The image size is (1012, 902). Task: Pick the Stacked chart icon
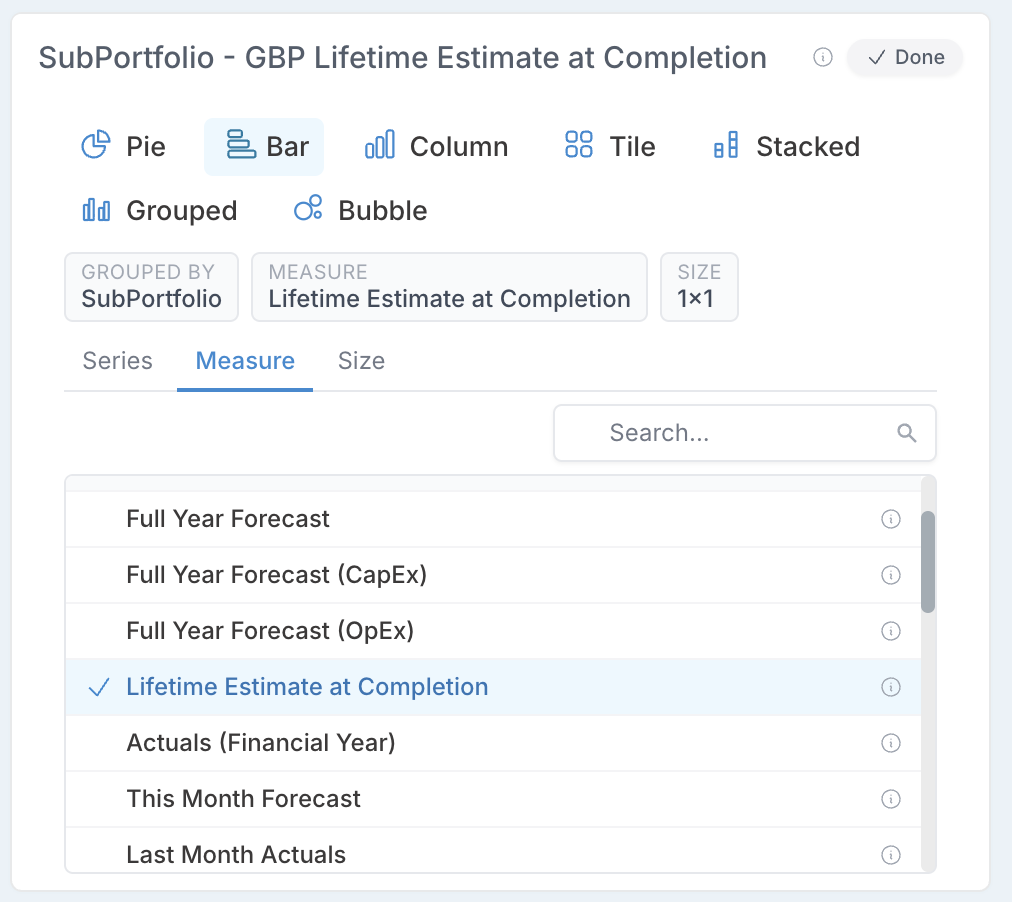click(x=725, y=145)
